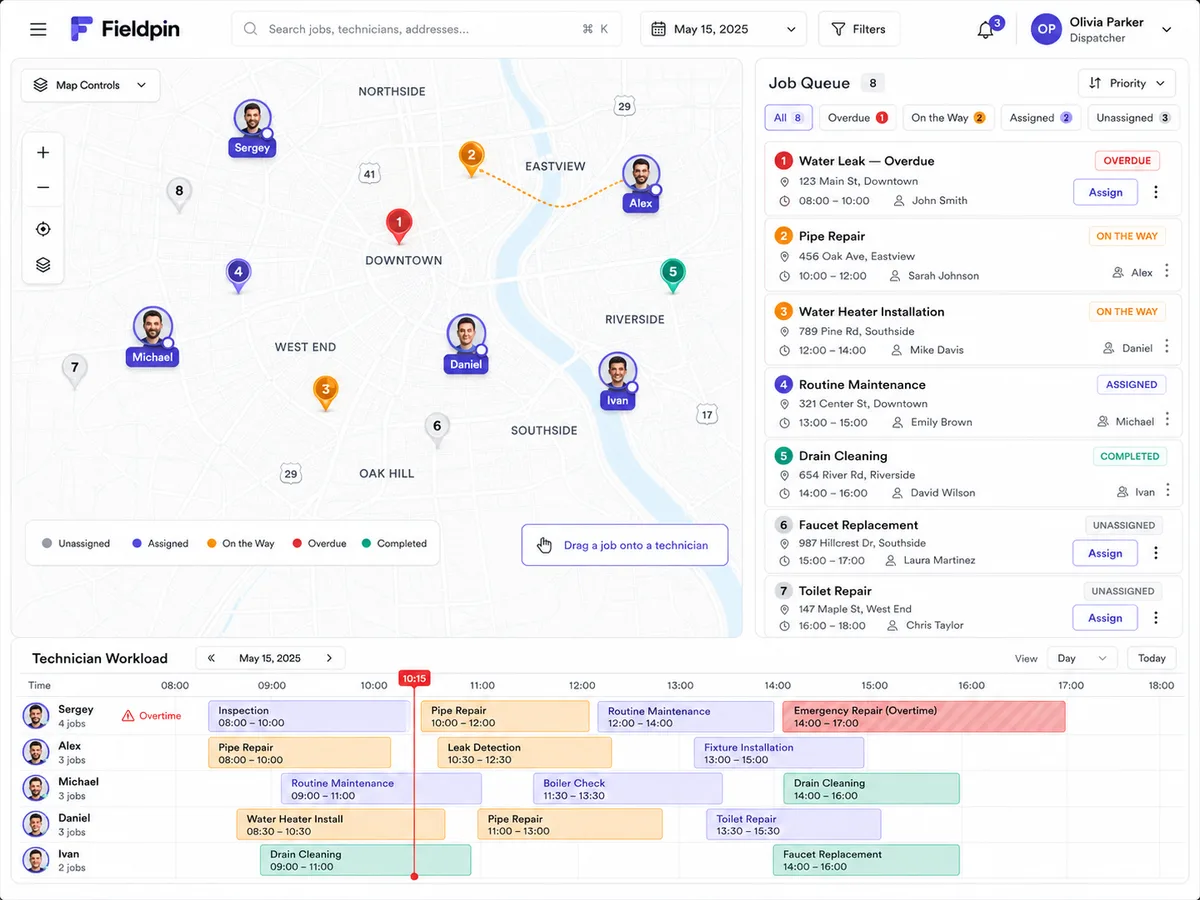The width and height of the screenshot is (1200, 900).
Task: Assign the Water Leak job
Action: pos(1105,192)
